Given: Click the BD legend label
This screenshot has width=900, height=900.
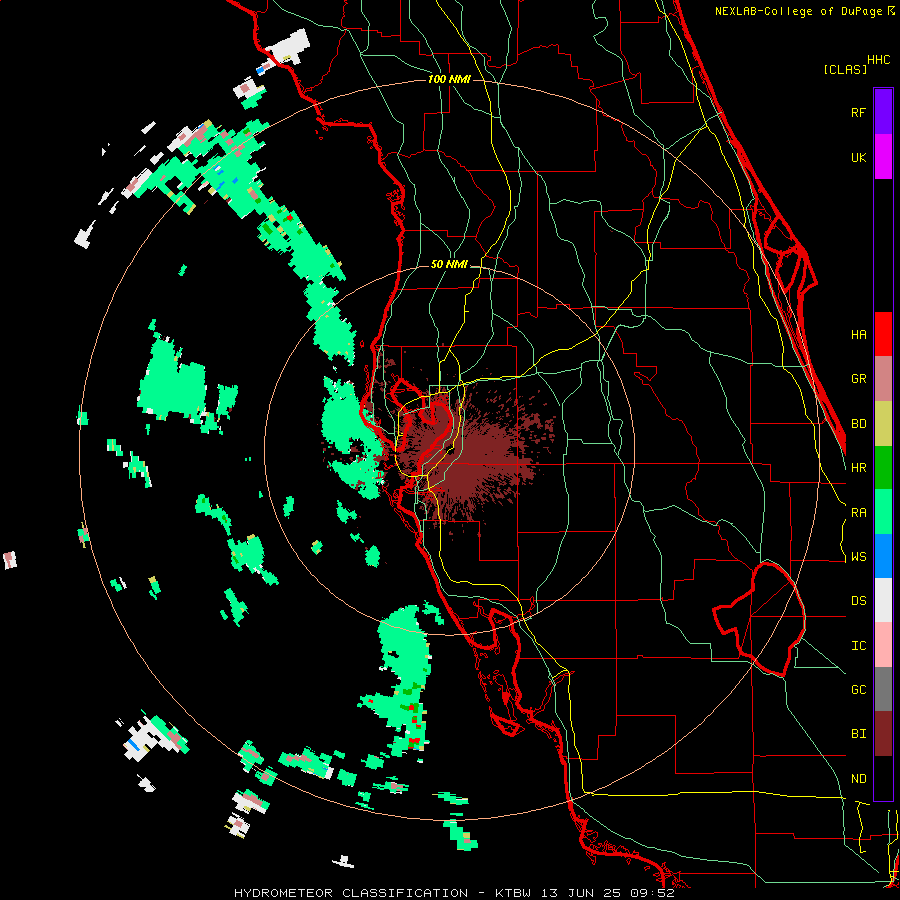Looking at the screenshot, I should coord(859,424).
